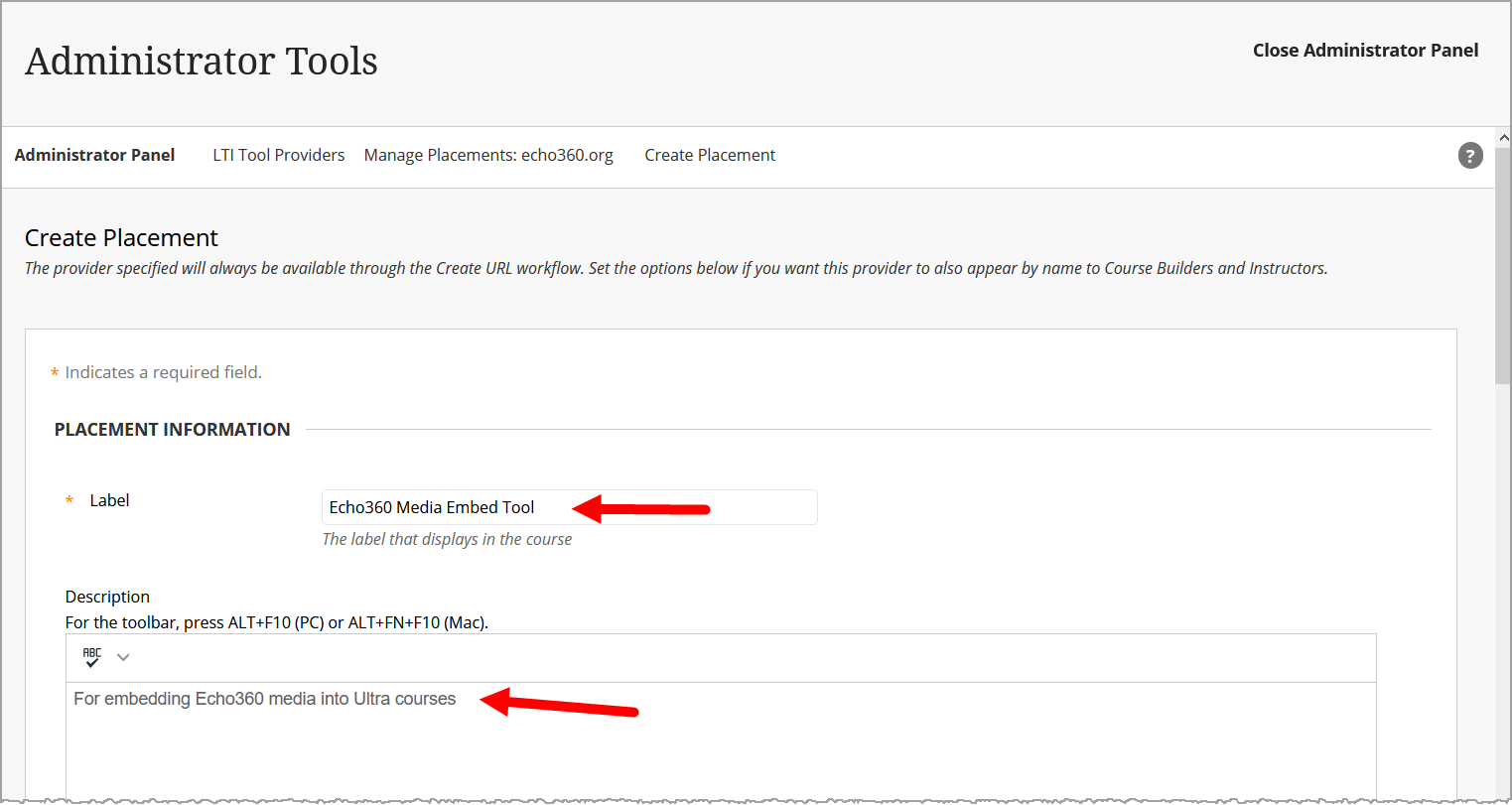
Task: Click the Administrator Tools heading
Action: pos(202,62)
